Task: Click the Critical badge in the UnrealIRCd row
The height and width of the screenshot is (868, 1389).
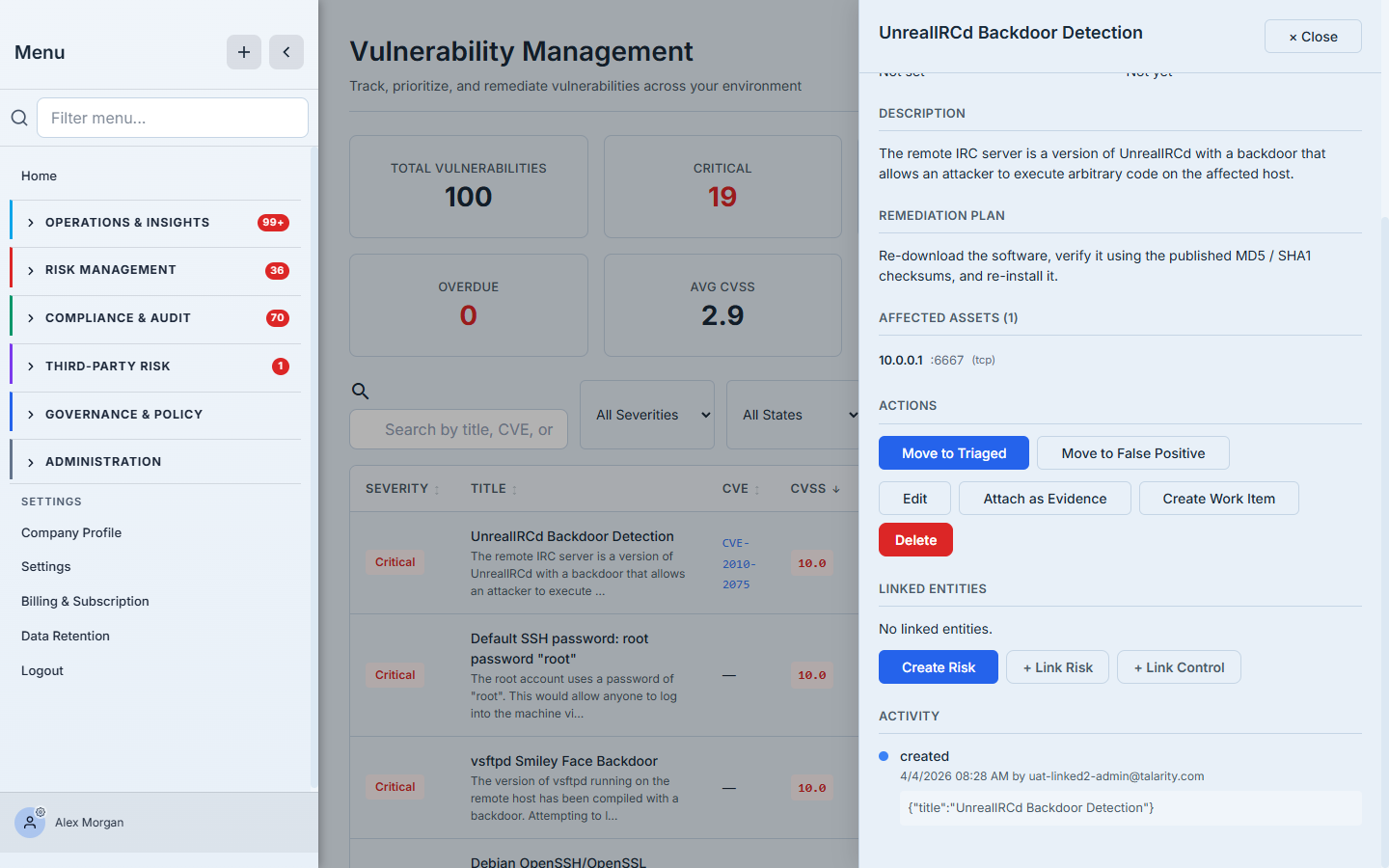Action: tap(395, 562)
